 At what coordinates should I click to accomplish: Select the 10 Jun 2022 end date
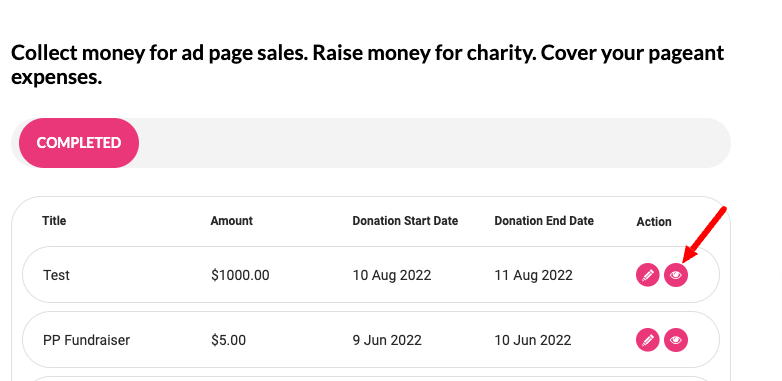coord(533,340)
